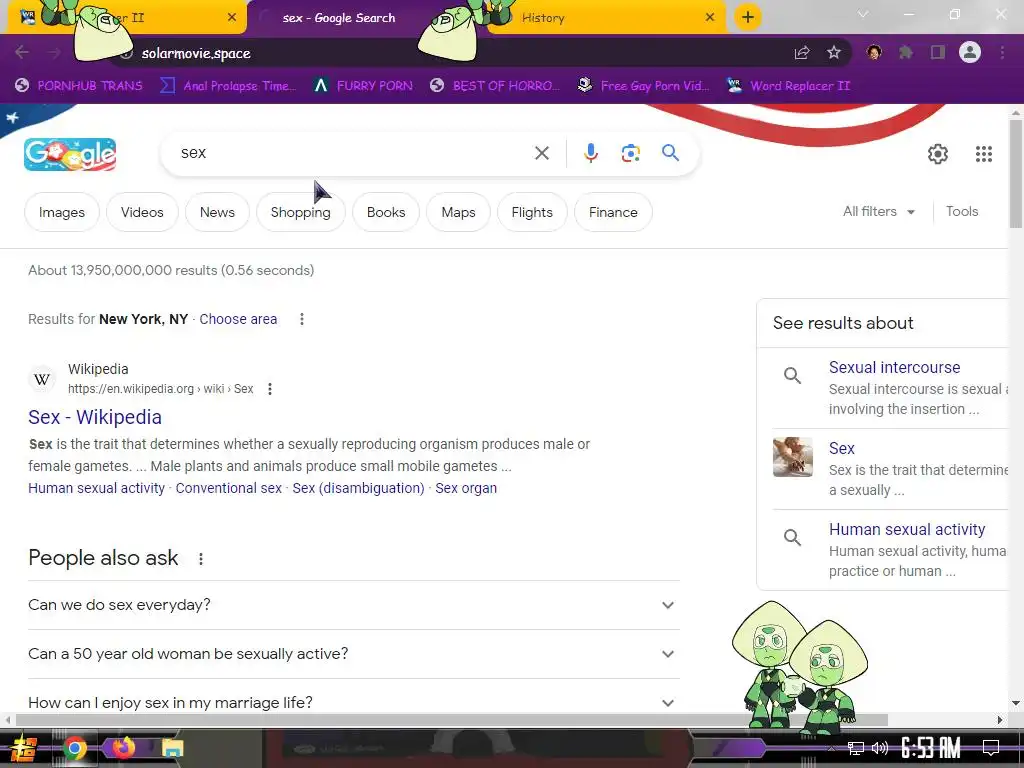Click inside the Google search input field
The image size is (1024, 768).
tap(353, 153)
